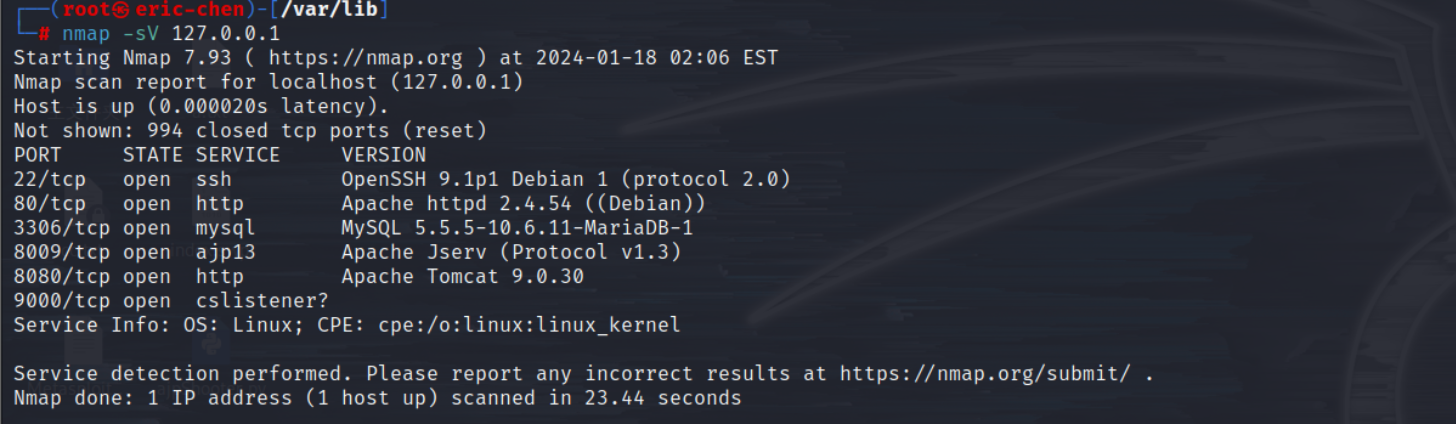Click the MySQL MariaDB version text

517,227
